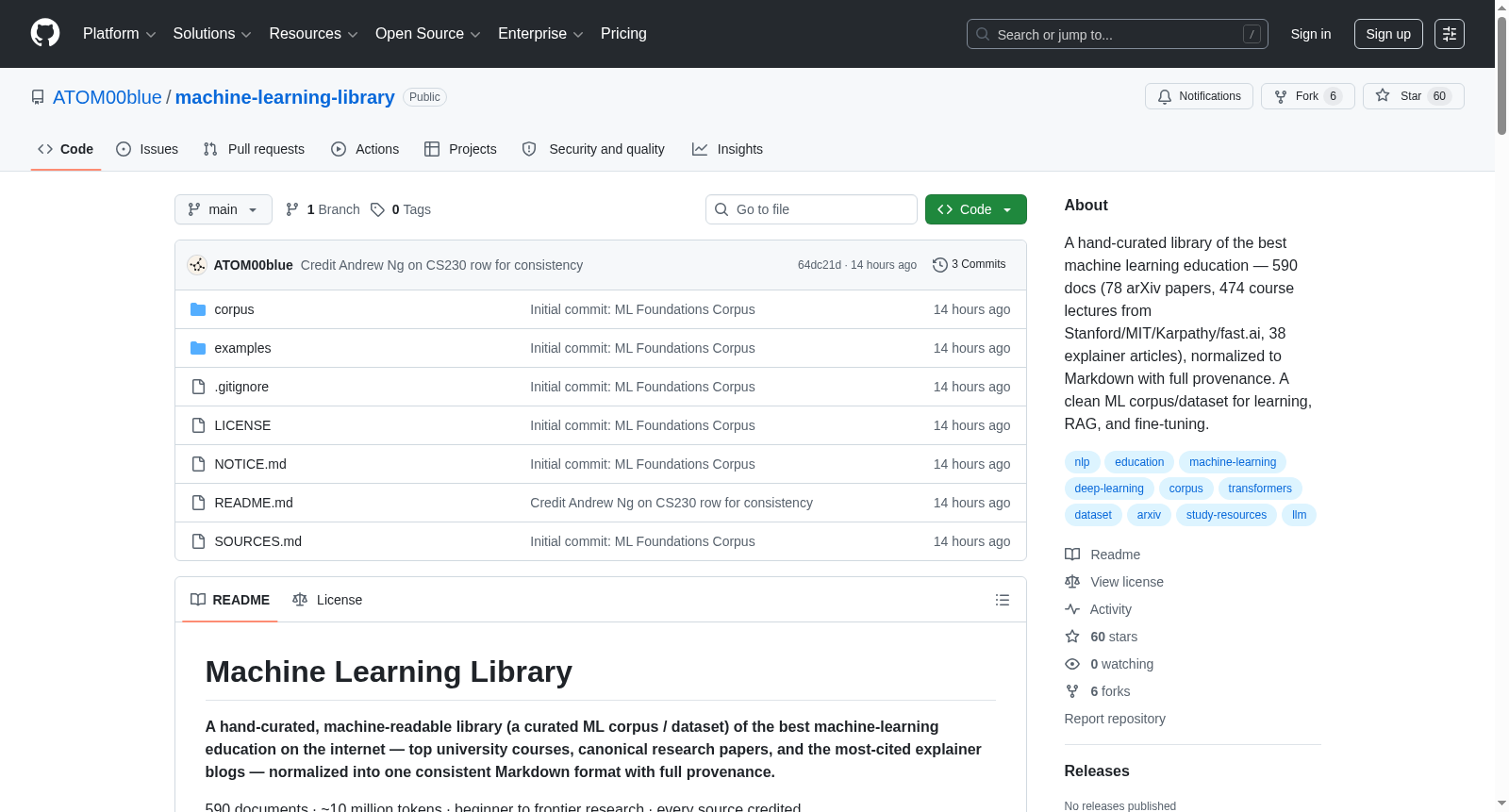Expand the Open Source menu

(427, 34)
